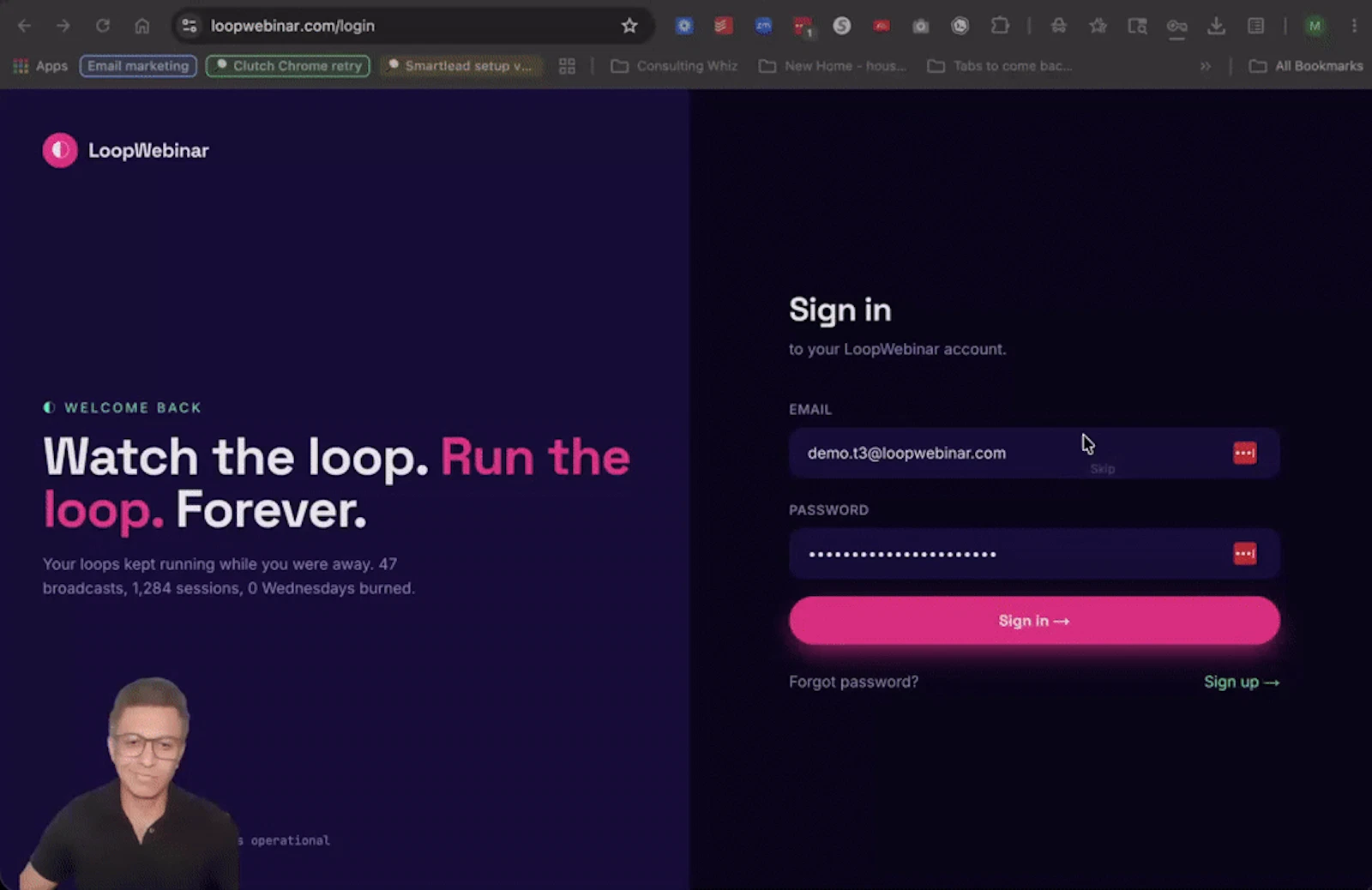The height and width of the screenshot is (890, 1372).
Task: Click password manager icon in Password field
Action: [1245, 554]
